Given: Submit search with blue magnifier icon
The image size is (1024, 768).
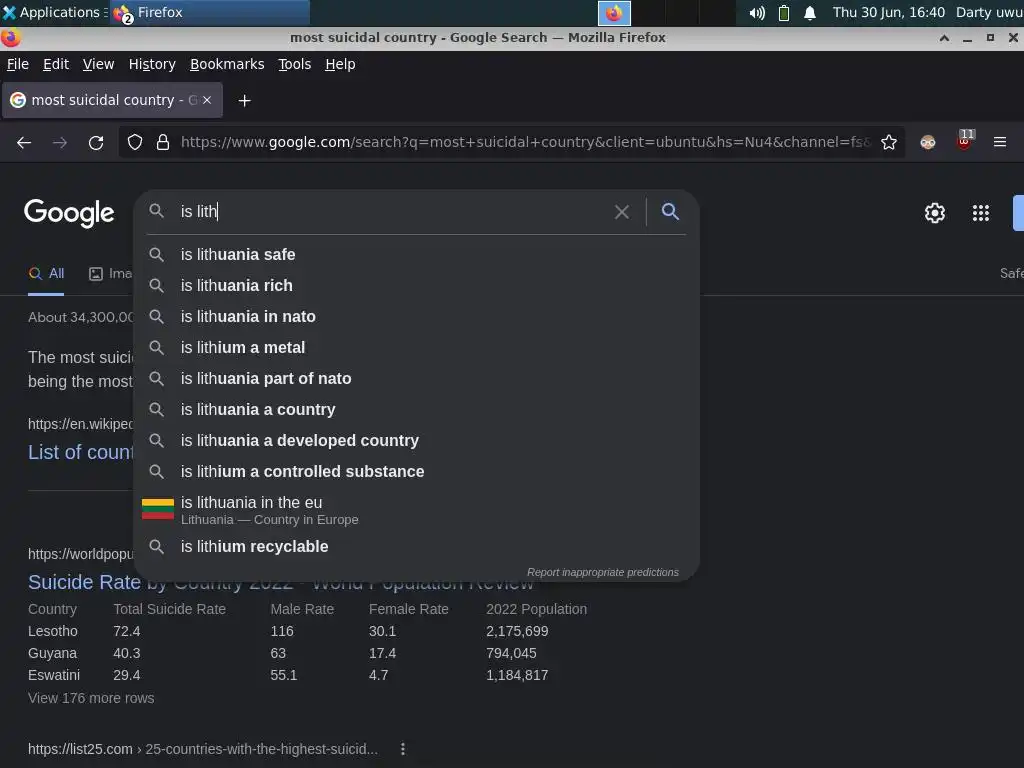Looking at the screenshot, I should (670, 211).
